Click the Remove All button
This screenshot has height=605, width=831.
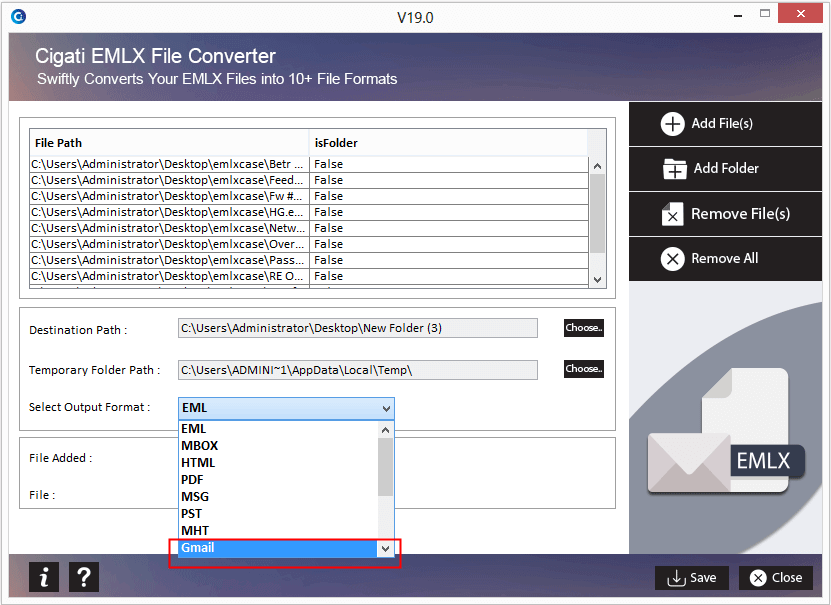(x=725, y=259)
